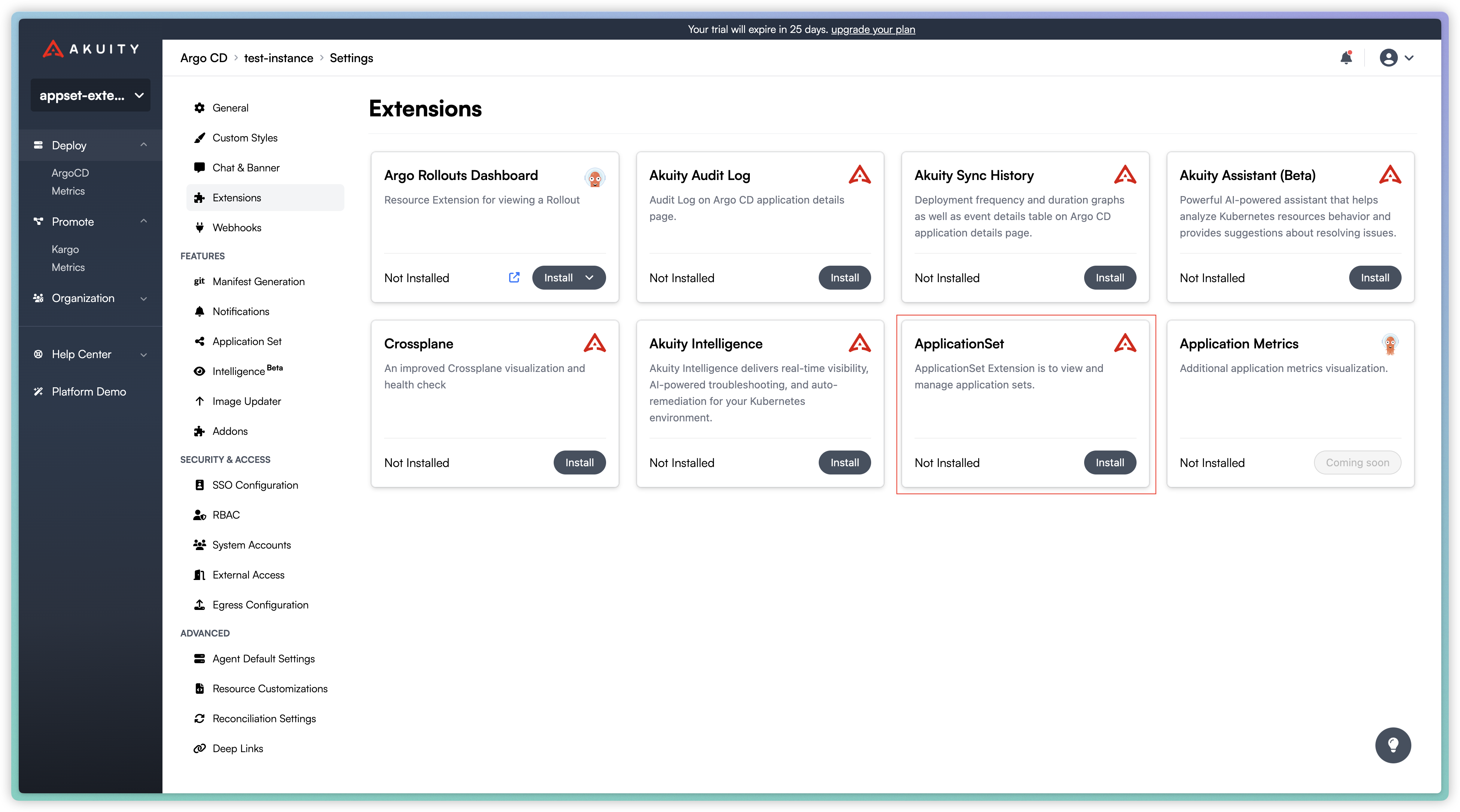Click the Platform Demo wand icon
The image size is (1460, 812).
tap(38, 391)
